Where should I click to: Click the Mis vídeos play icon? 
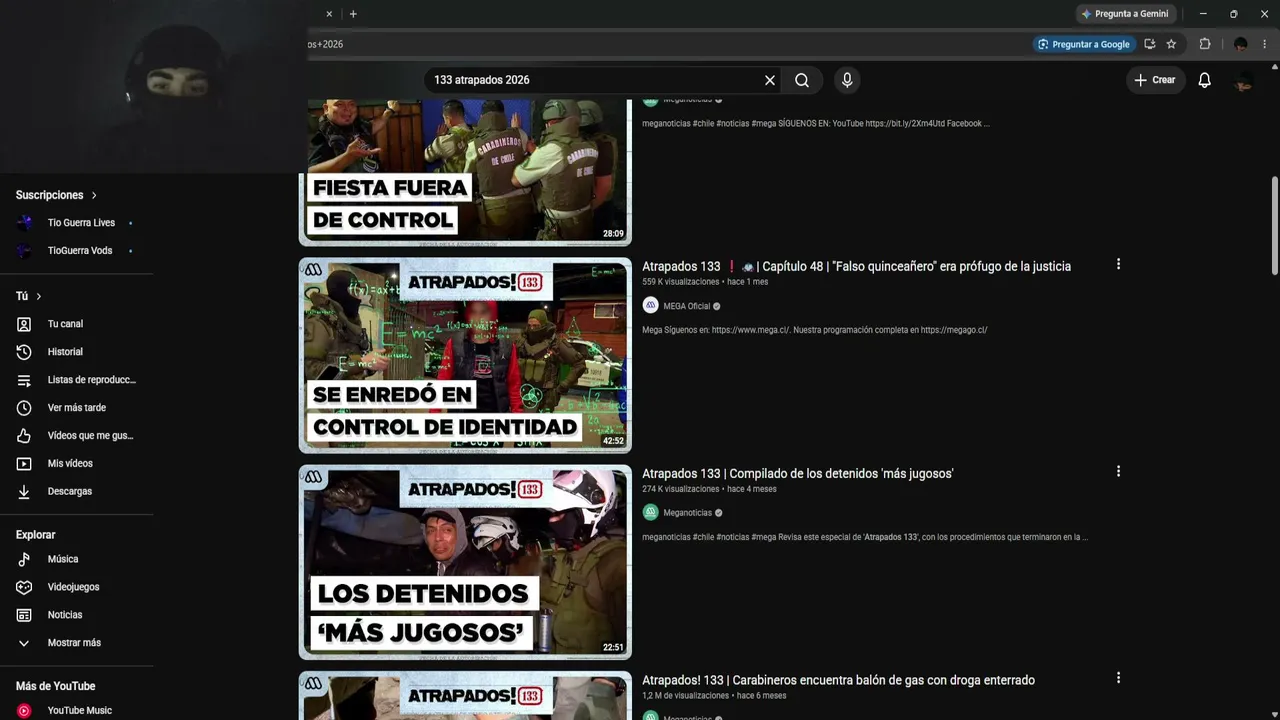tap(24, 464)
